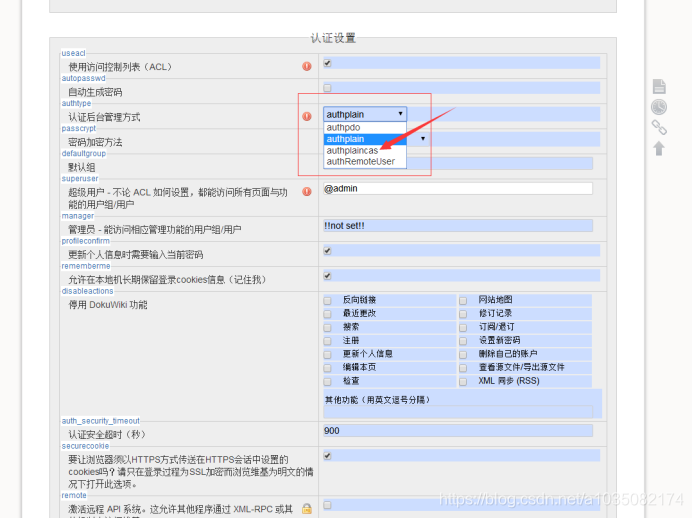Check the 最近更改 disable action box
This screenshot has width=693, height=518.
point(327,314)
